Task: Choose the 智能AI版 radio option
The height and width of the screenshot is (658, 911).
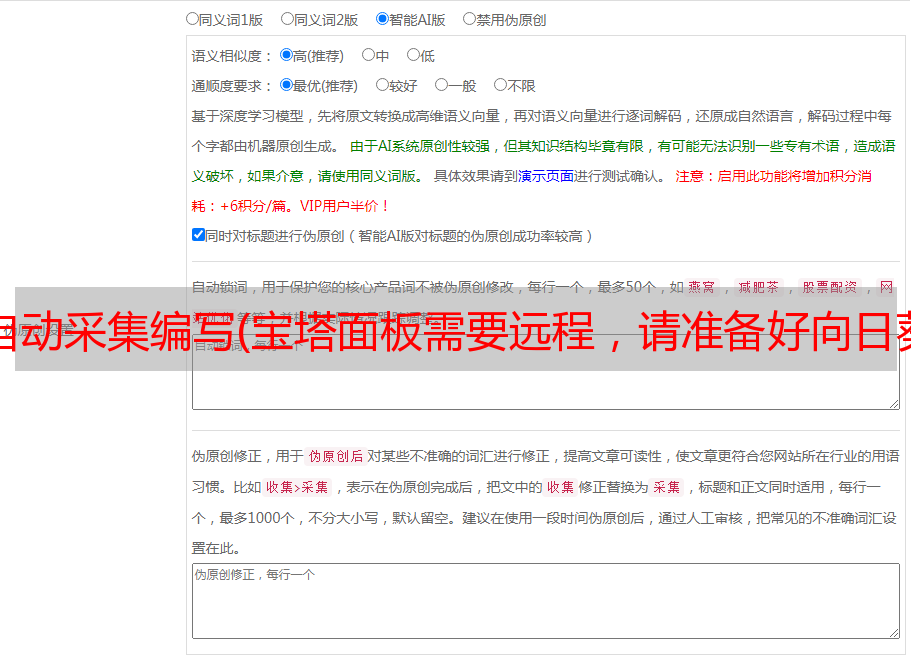Action: coord(382,19)
